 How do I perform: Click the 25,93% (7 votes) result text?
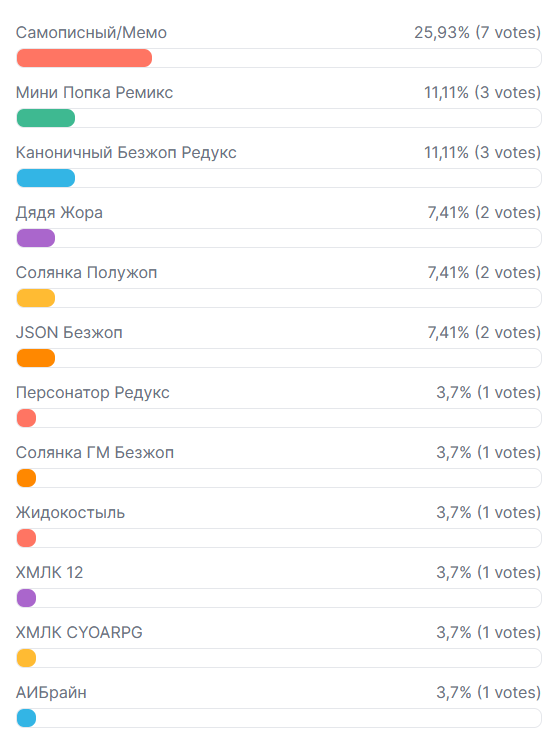coord(477,33)
